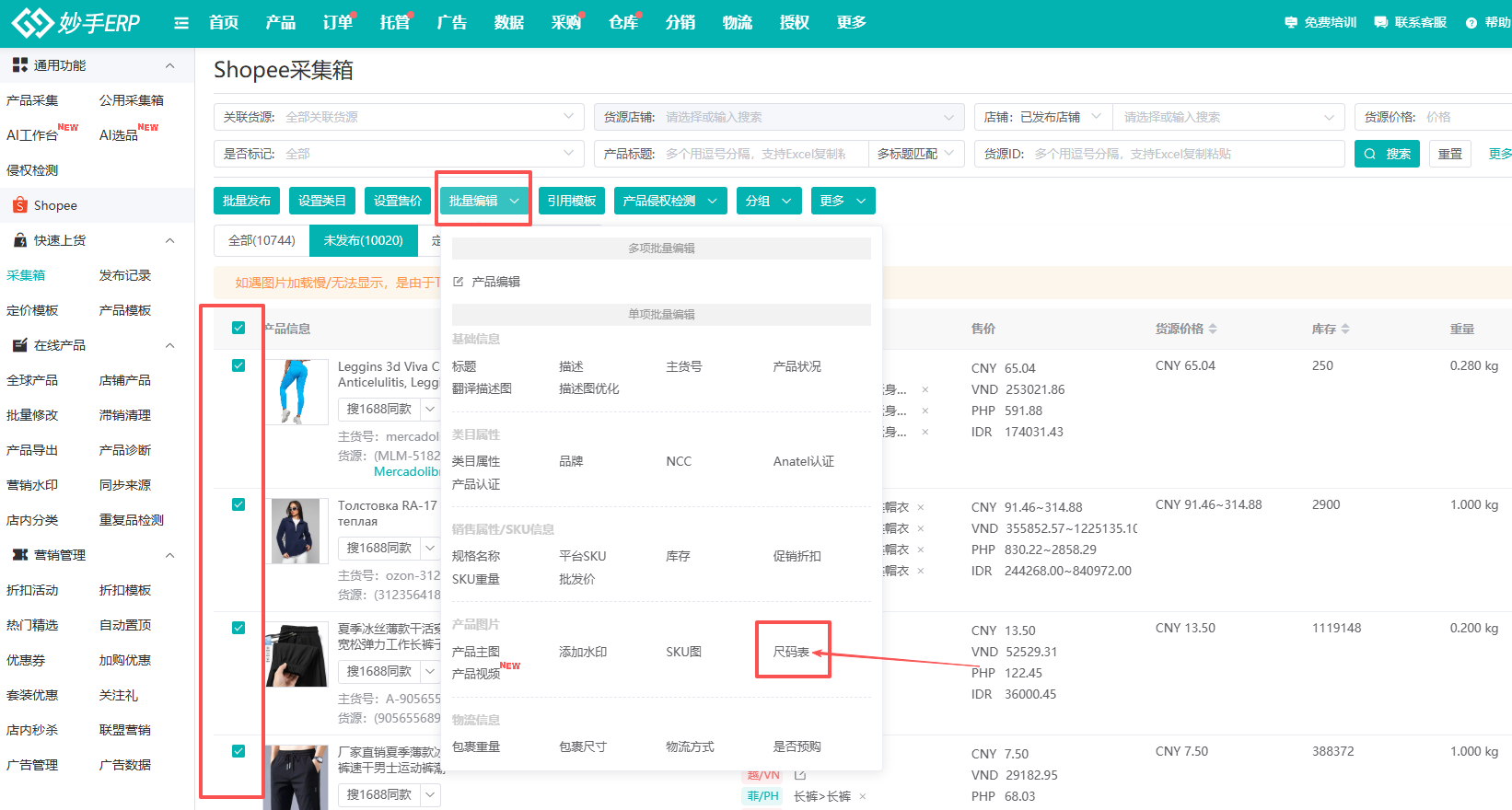
Task: Click the search magnifier icon in 搜索 button
Action: coord(1370,154)
